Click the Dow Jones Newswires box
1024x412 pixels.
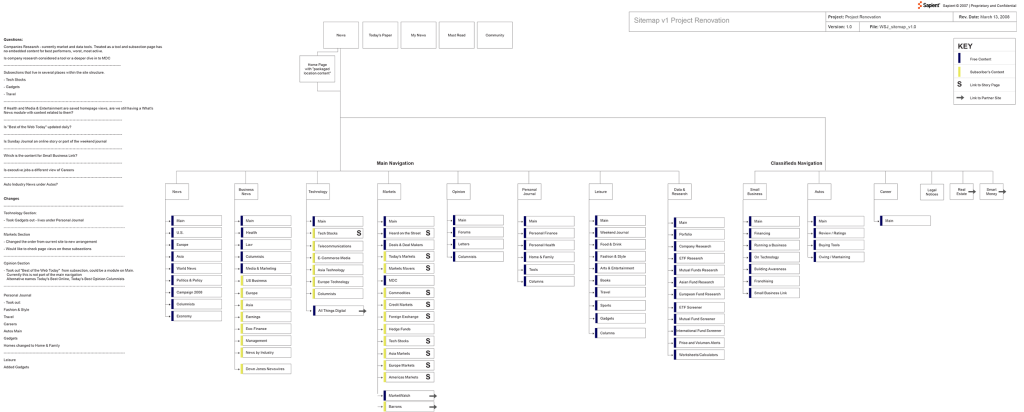pyautogui.click(x=266, y=369)
